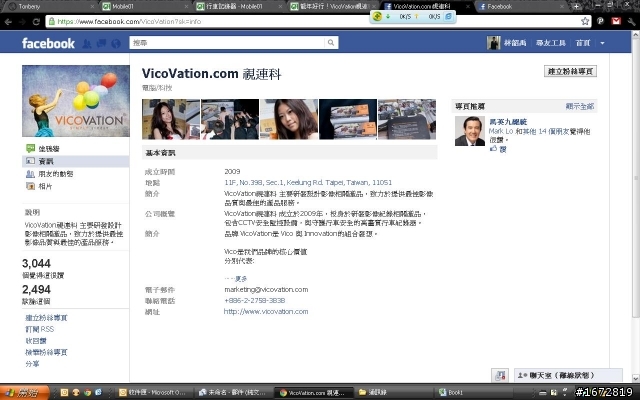Click 分享 share link in sidebar
Viewport: 640px width, 400px height.
click(32, 363)
